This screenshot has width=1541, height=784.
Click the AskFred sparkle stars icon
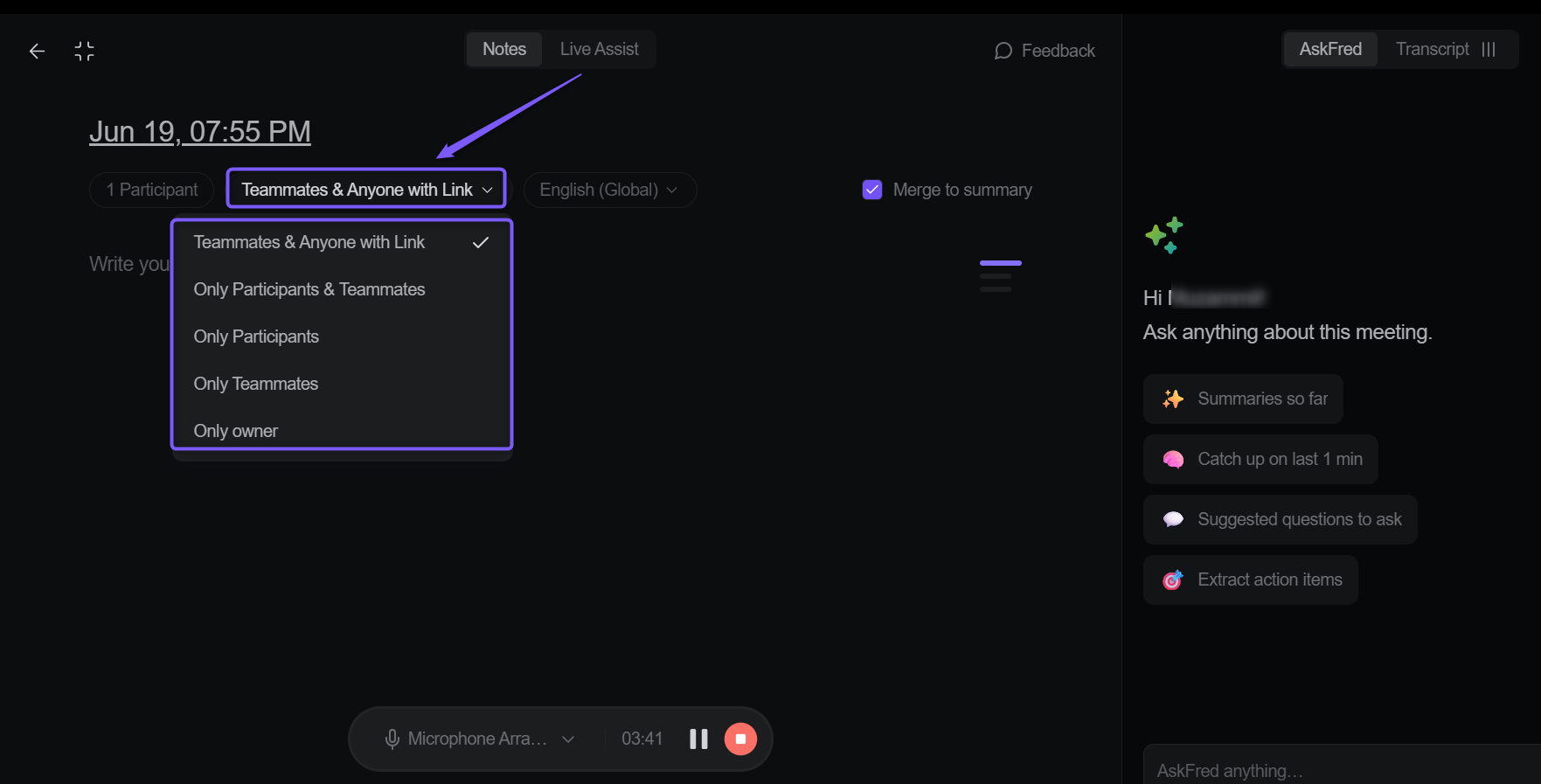coord(1163,235)
